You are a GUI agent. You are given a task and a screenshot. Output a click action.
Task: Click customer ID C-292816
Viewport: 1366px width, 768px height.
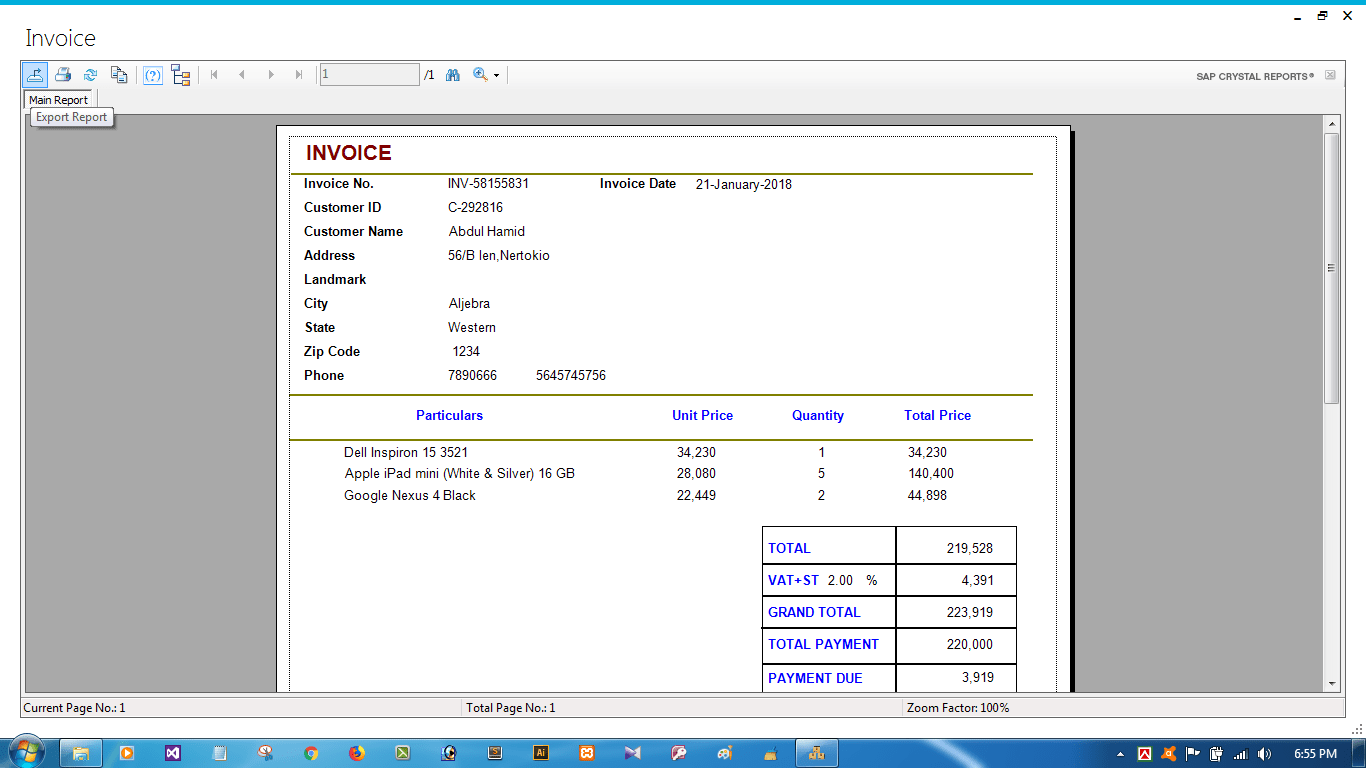475,208
